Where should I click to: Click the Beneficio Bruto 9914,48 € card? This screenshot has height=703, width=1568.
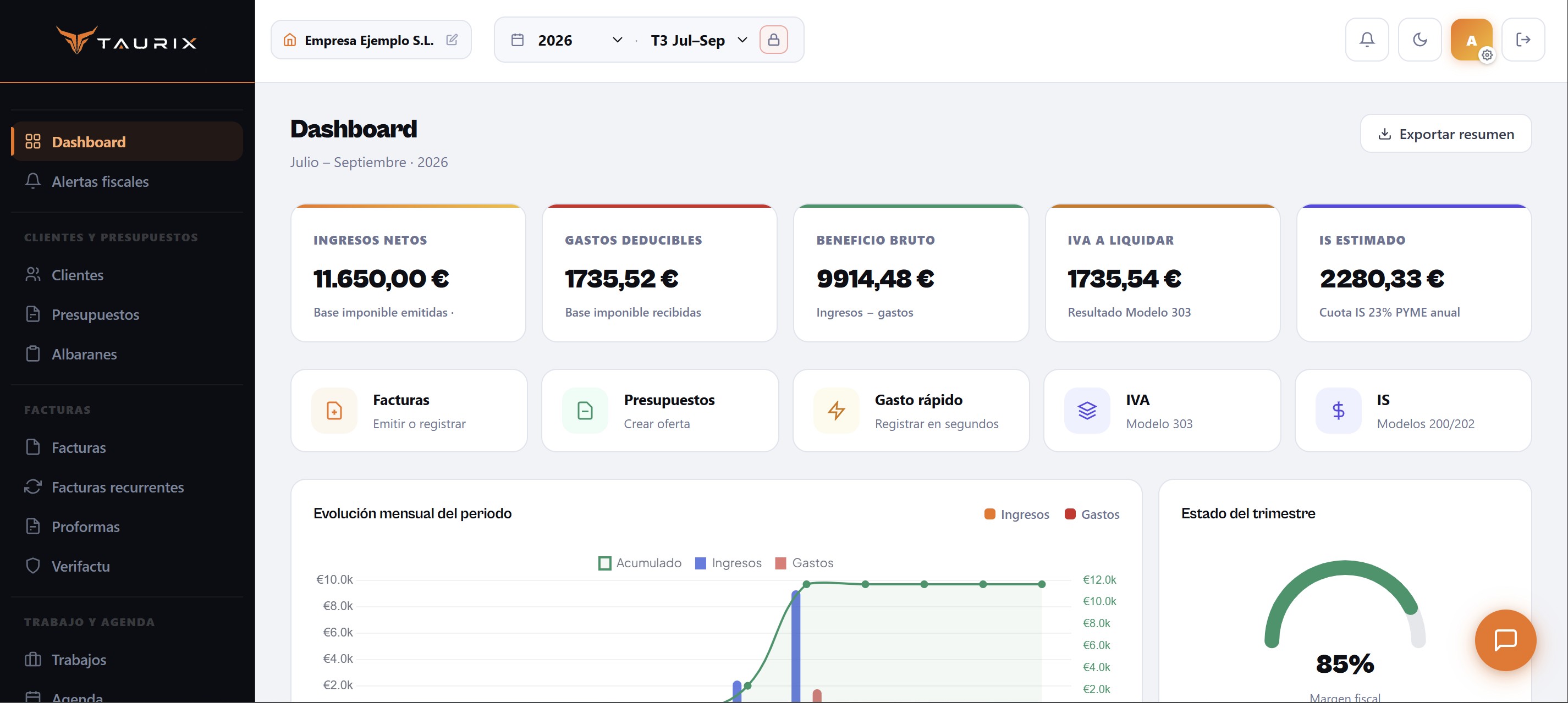911,274
